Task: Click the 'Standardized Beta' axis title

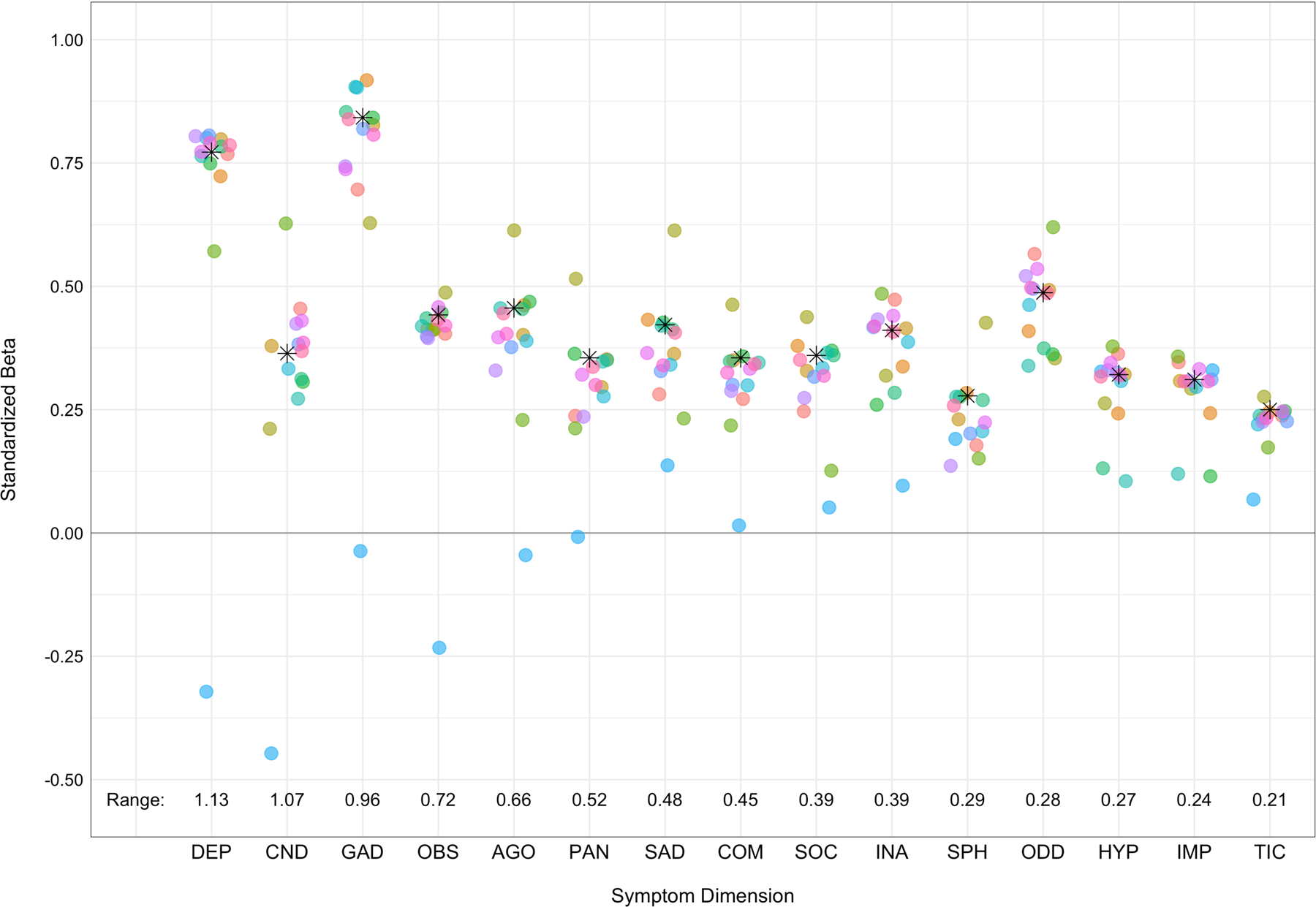Action: (x=10, y=419)
